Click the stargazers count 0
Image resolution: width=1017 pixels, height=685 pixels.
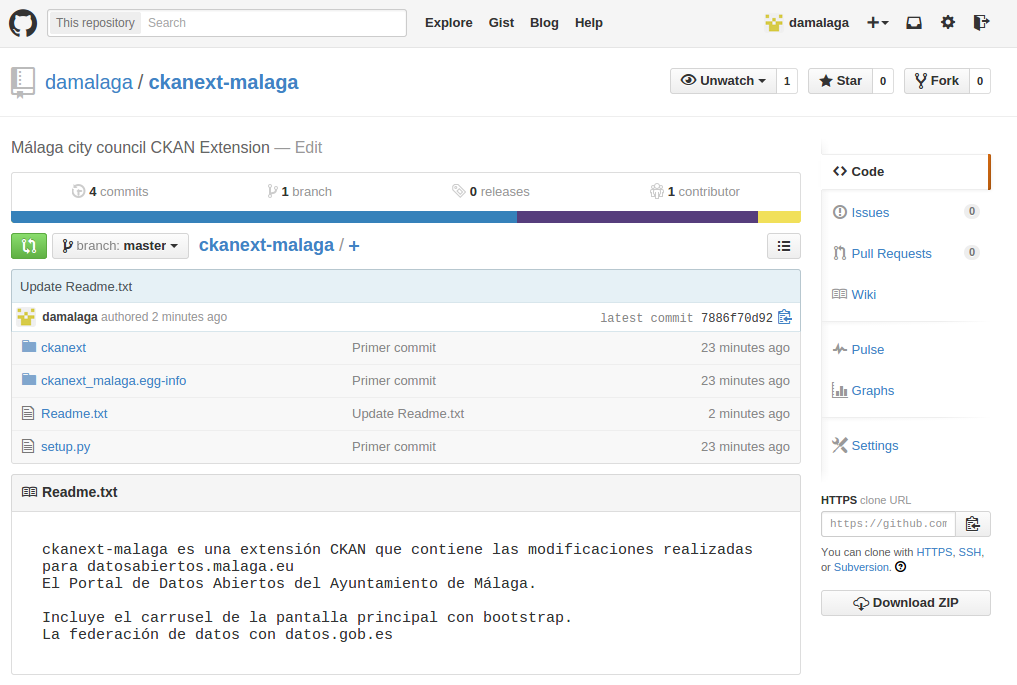(883, 81)
